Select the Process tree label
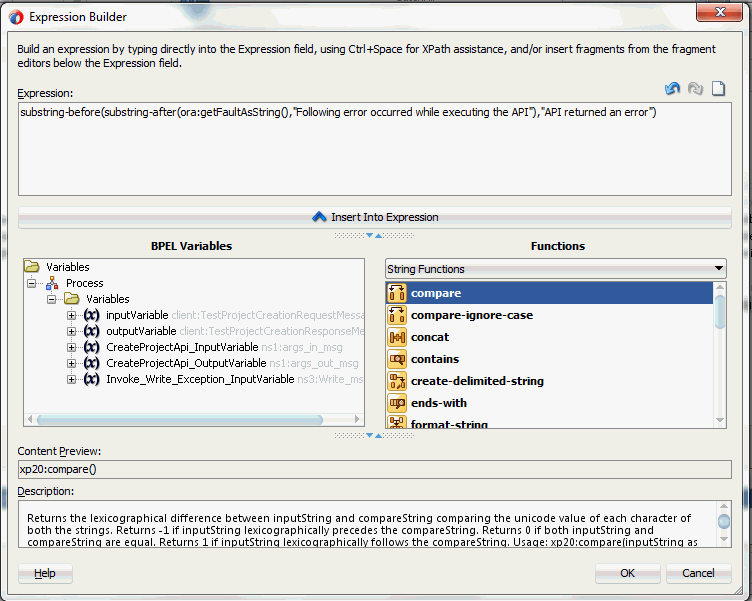 pos(84,283)
